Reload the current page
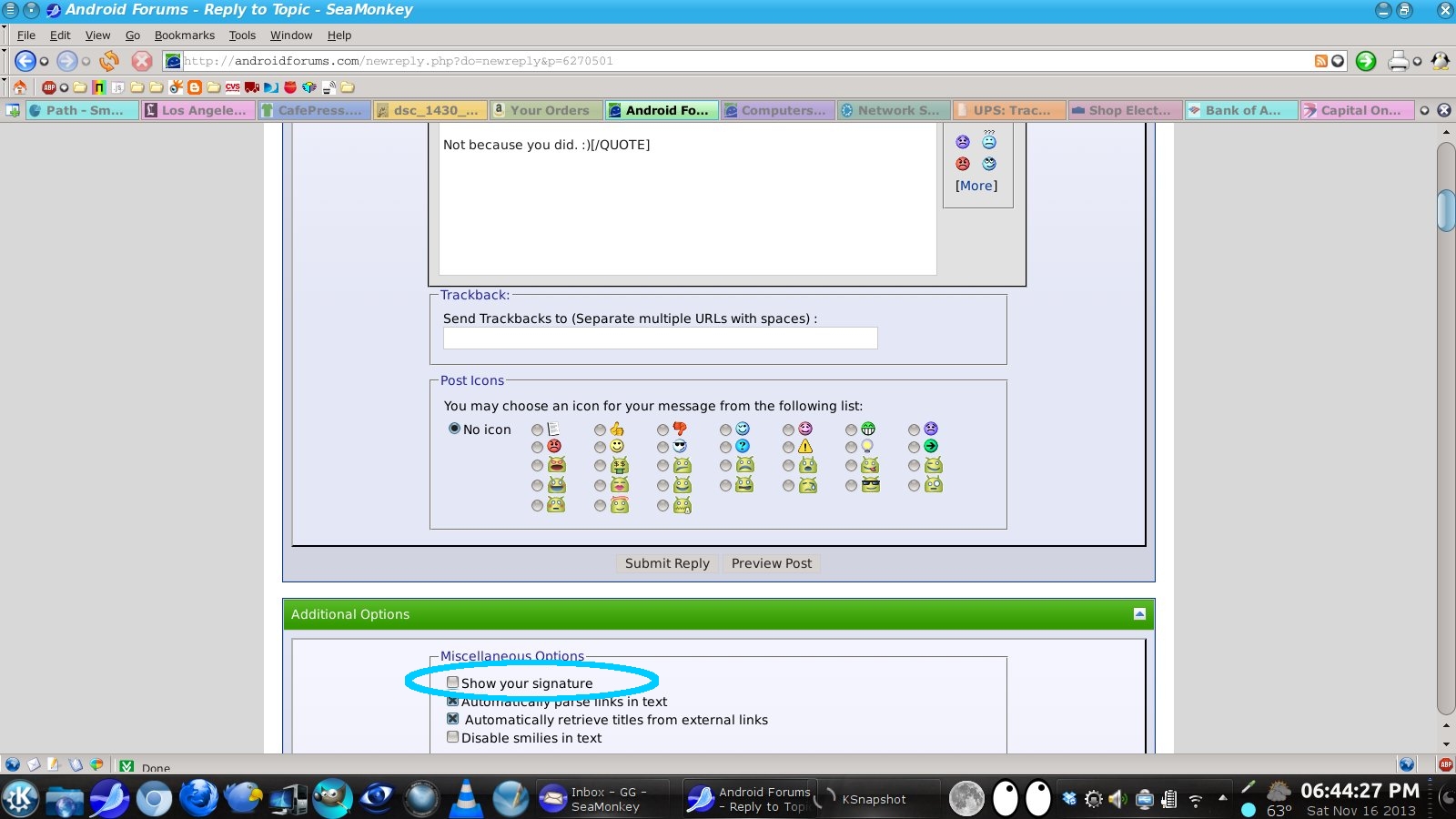 point(109,61)
